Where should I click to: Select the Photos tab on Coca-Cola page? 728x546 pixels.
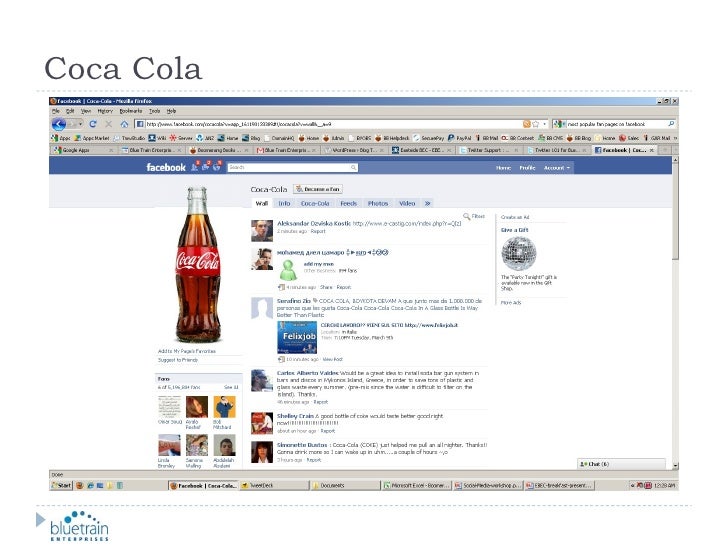[377, 203]
